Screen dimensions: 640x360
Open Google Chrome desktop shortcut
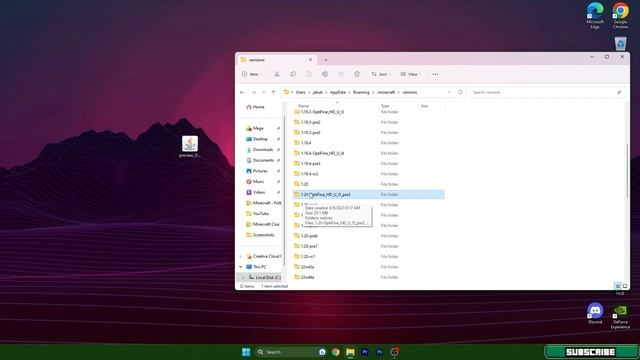click(x=620, y=16)
